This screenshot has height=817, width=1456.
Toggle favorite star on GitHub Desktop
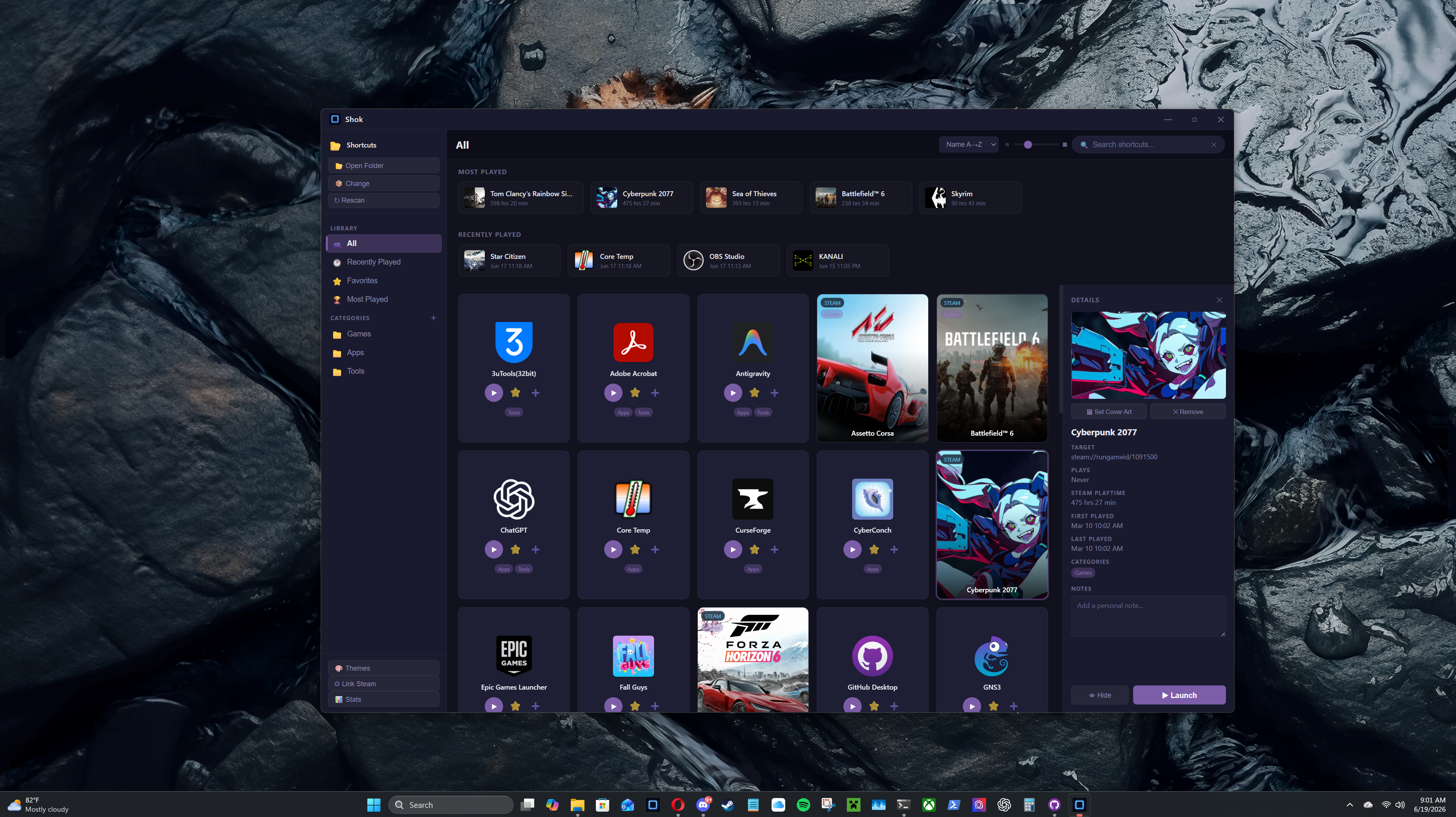[x=874, y=706]
